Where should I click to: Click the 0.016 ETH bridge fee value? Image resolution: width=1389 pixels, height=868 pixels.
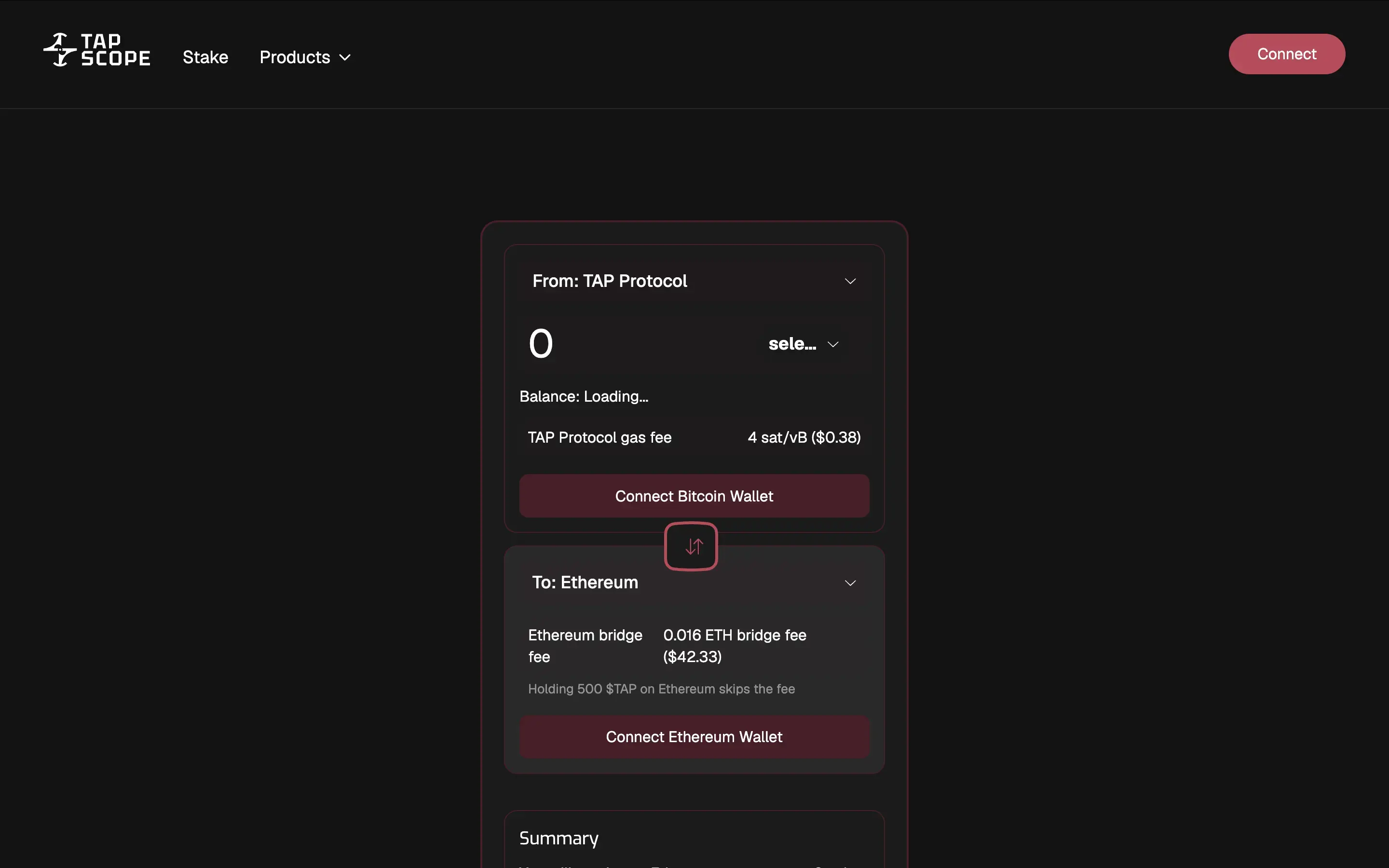pyautogui.click(x=734, y=646)
